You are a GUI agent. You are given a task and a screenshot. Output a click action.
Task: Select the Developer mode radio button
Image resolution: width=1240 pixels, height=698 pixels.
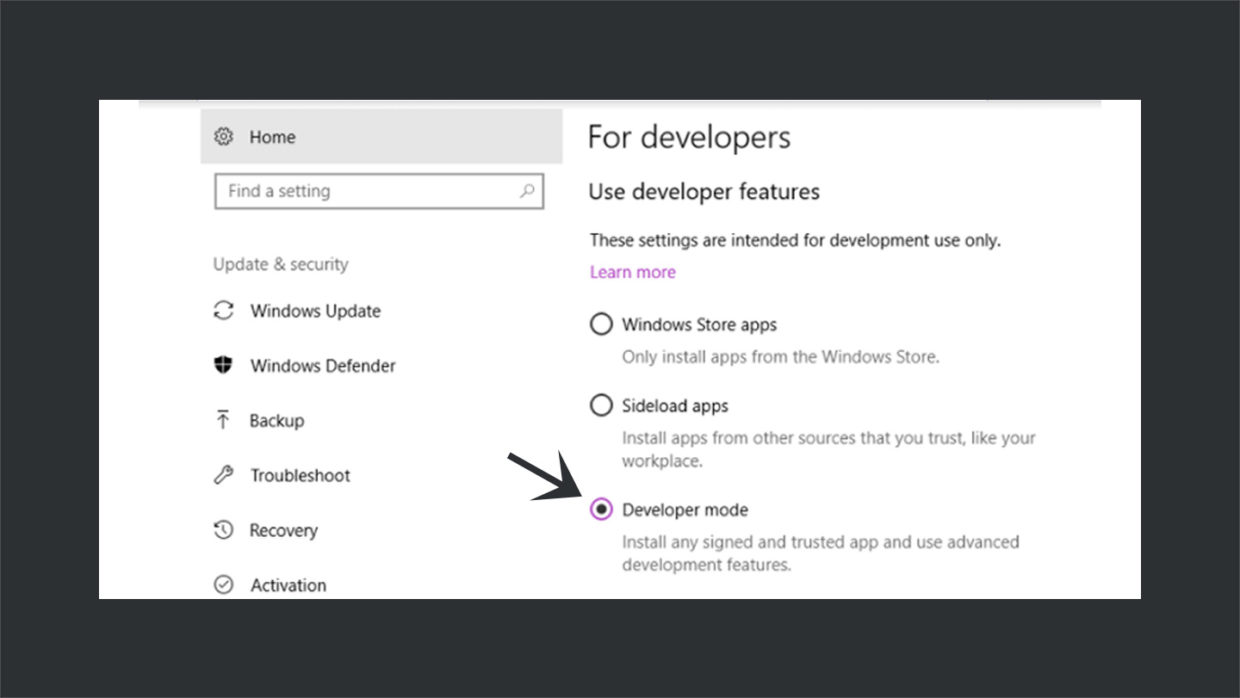click(601, 510)
